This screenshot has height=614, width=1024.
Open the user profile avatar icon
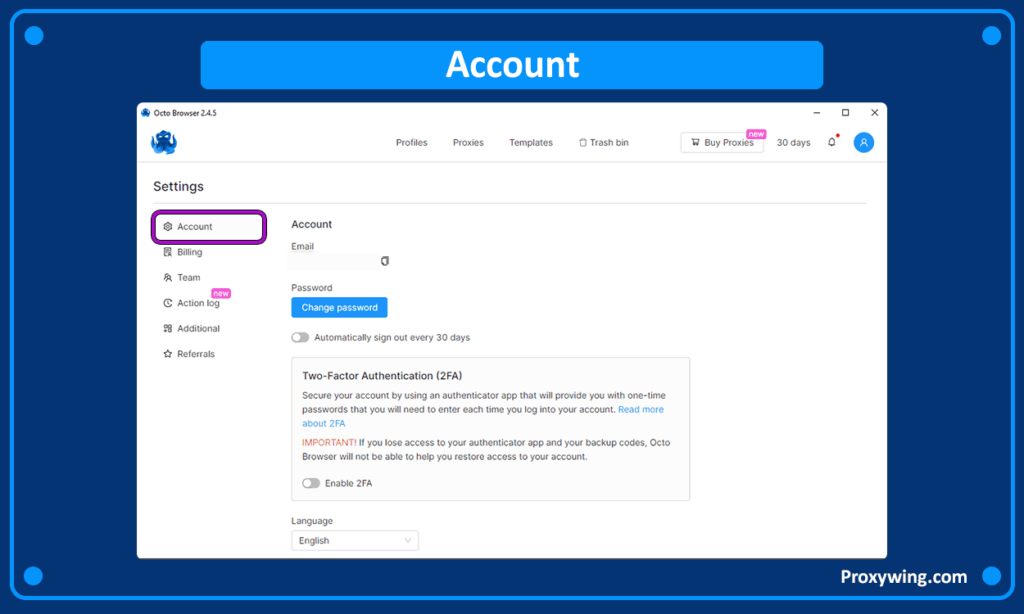tap(863, 143)
